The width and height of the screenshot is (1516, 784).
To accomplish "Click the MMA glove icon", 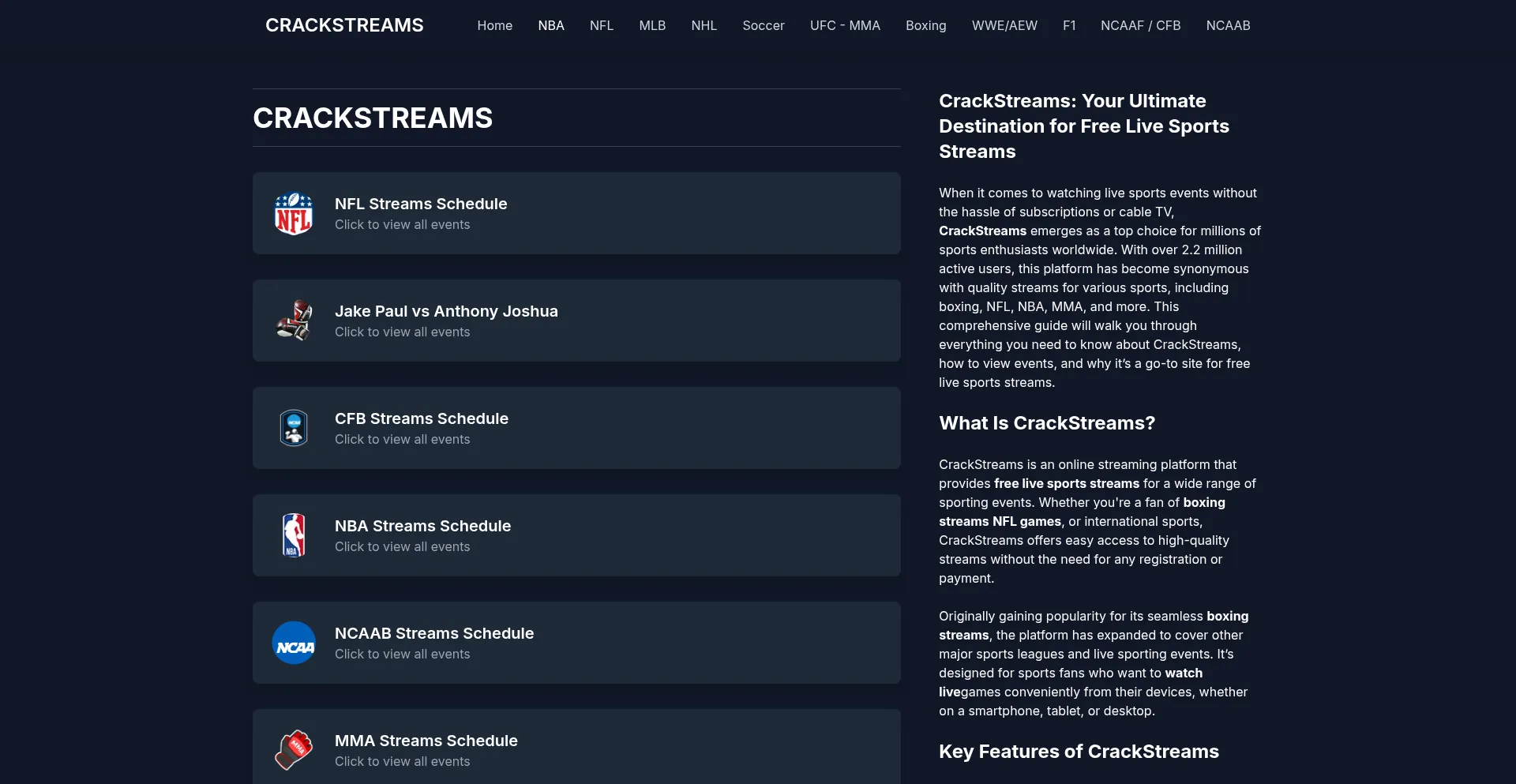I will 293,750.
